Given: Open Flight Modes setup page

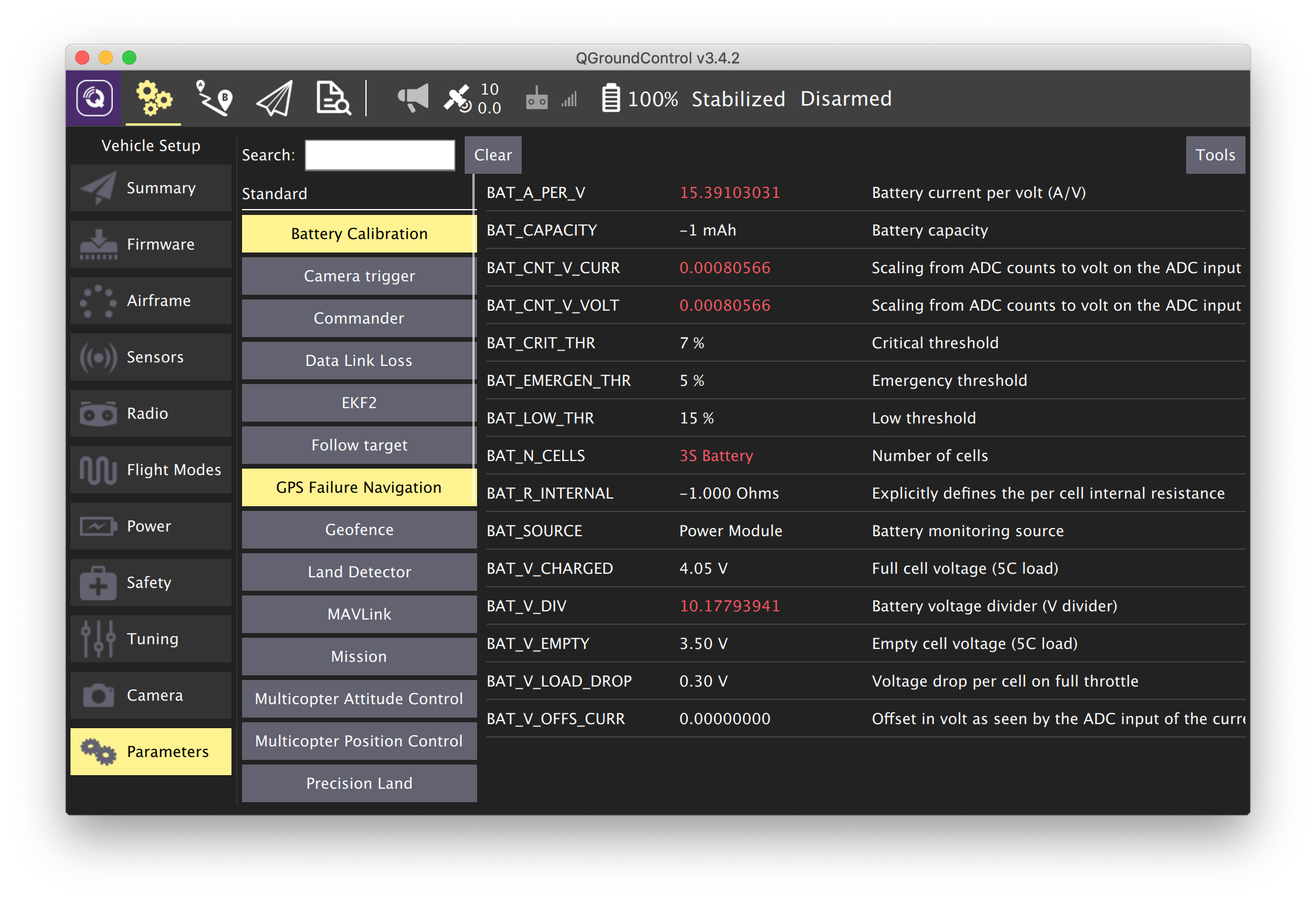Looking at the screenshot, I should pyautogui.click(x=151, y=470).
